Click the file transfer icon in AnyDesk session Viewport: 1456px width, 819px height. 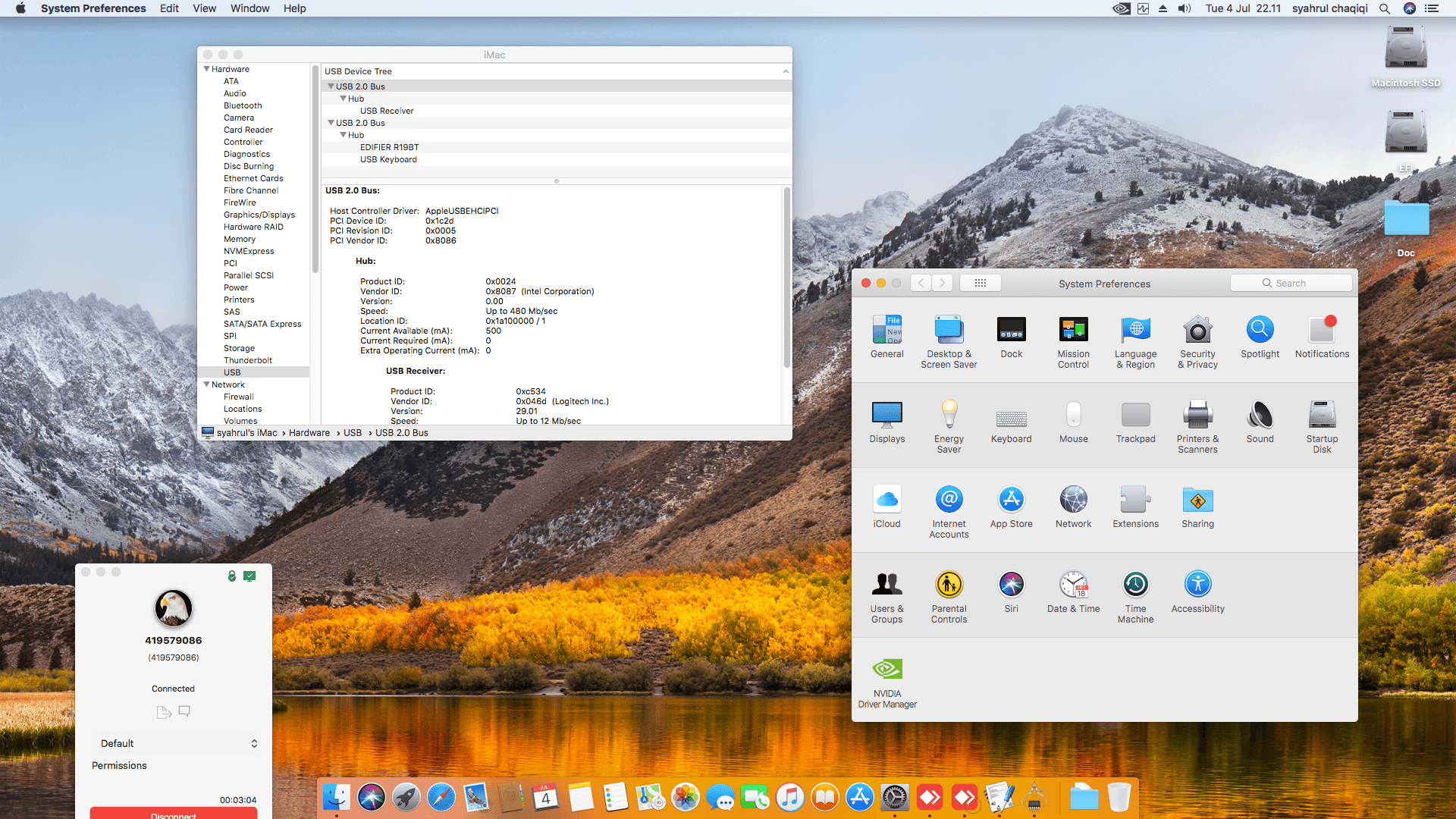click(x=164, y=711)
